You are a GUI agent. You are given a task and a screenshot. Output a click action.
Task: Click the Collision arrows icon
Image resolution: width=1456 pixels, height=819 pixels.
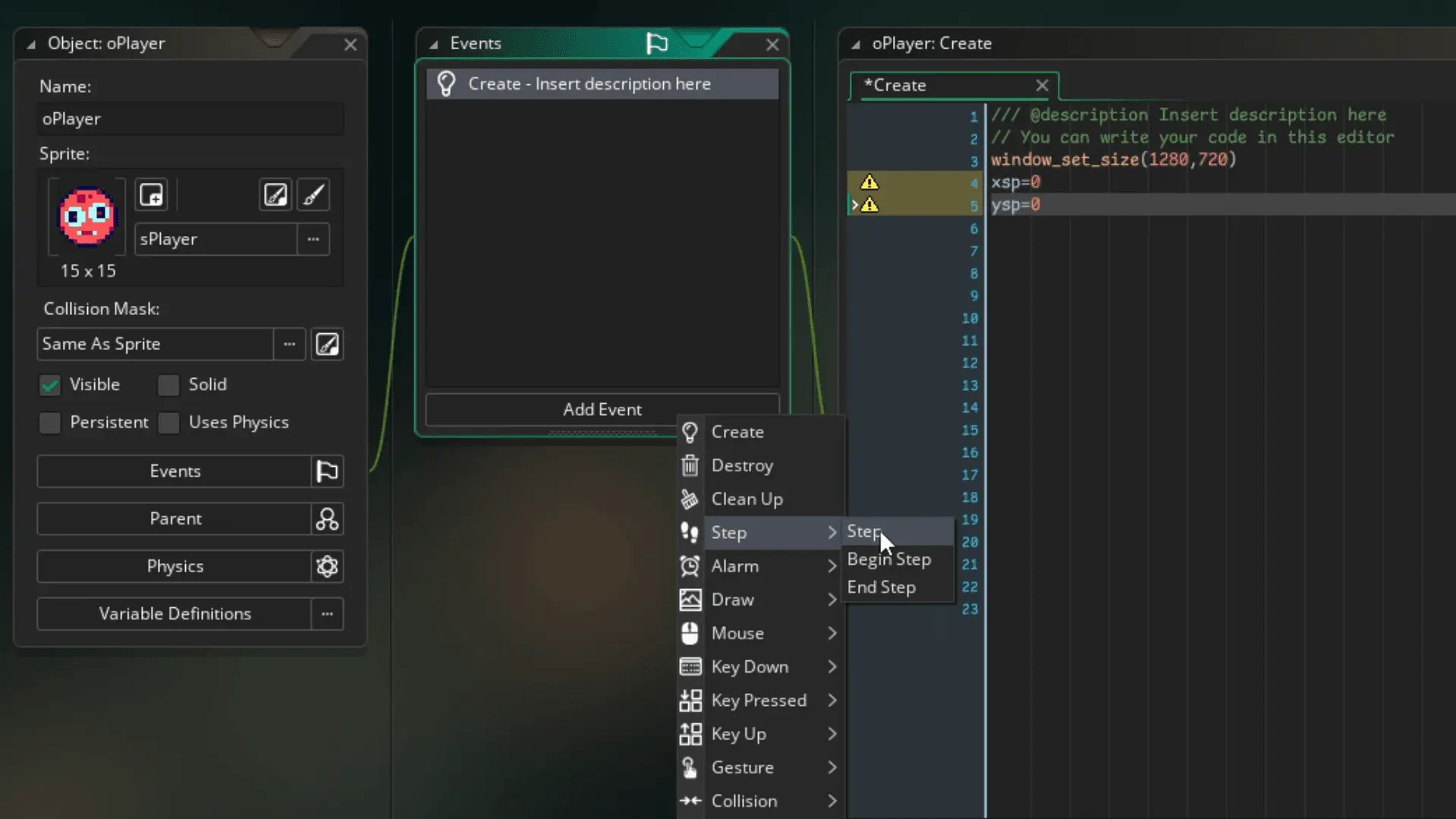click(690, 801)
